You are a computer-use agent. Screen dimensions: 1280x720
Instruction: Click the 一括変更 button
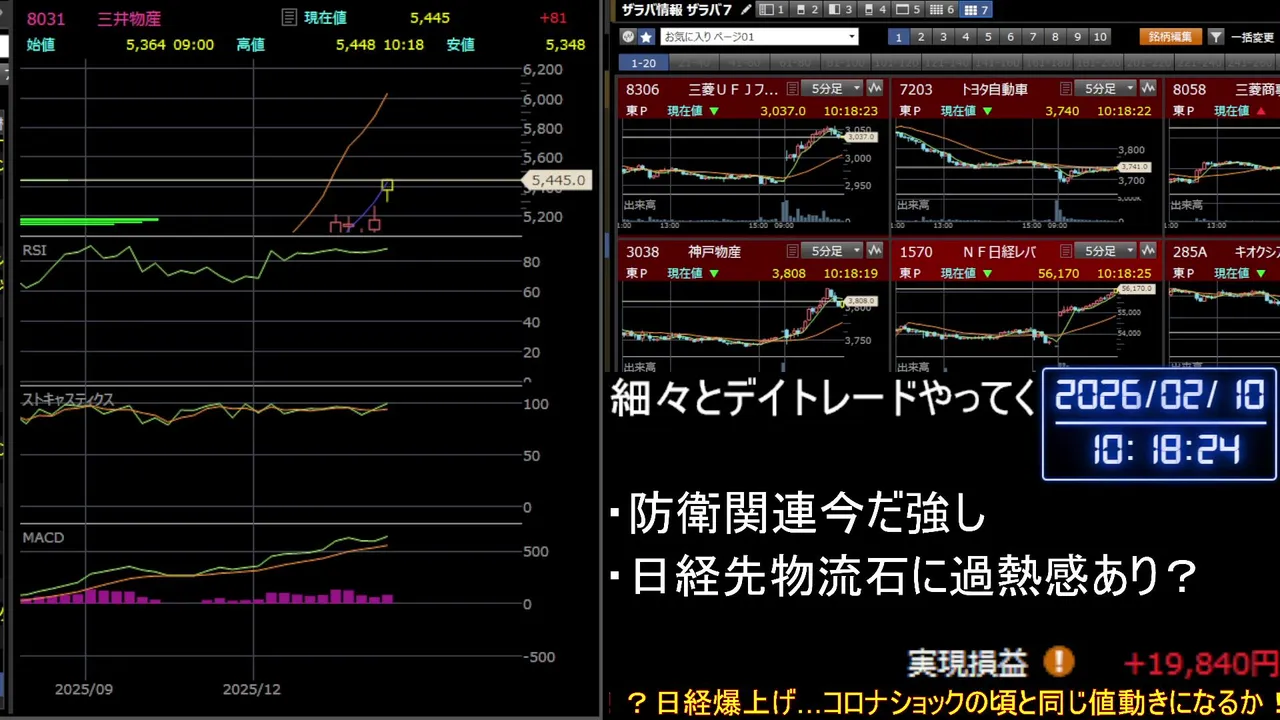pos(1253,37)
